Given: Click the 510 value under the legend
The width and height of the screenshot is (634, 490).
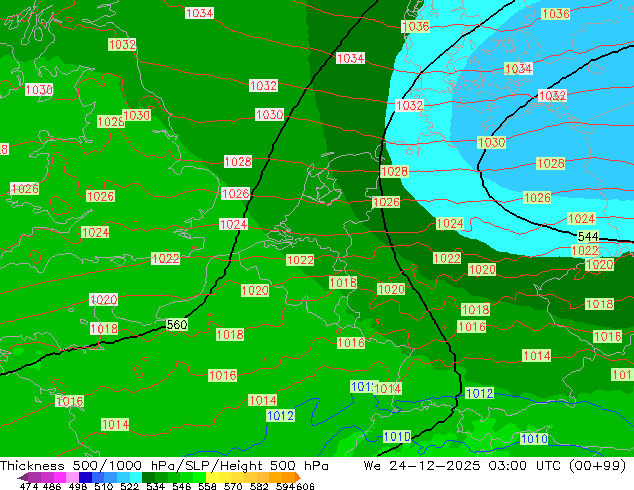Looking at the screenshot, I should pyautogui.click(x=102, y=486).
